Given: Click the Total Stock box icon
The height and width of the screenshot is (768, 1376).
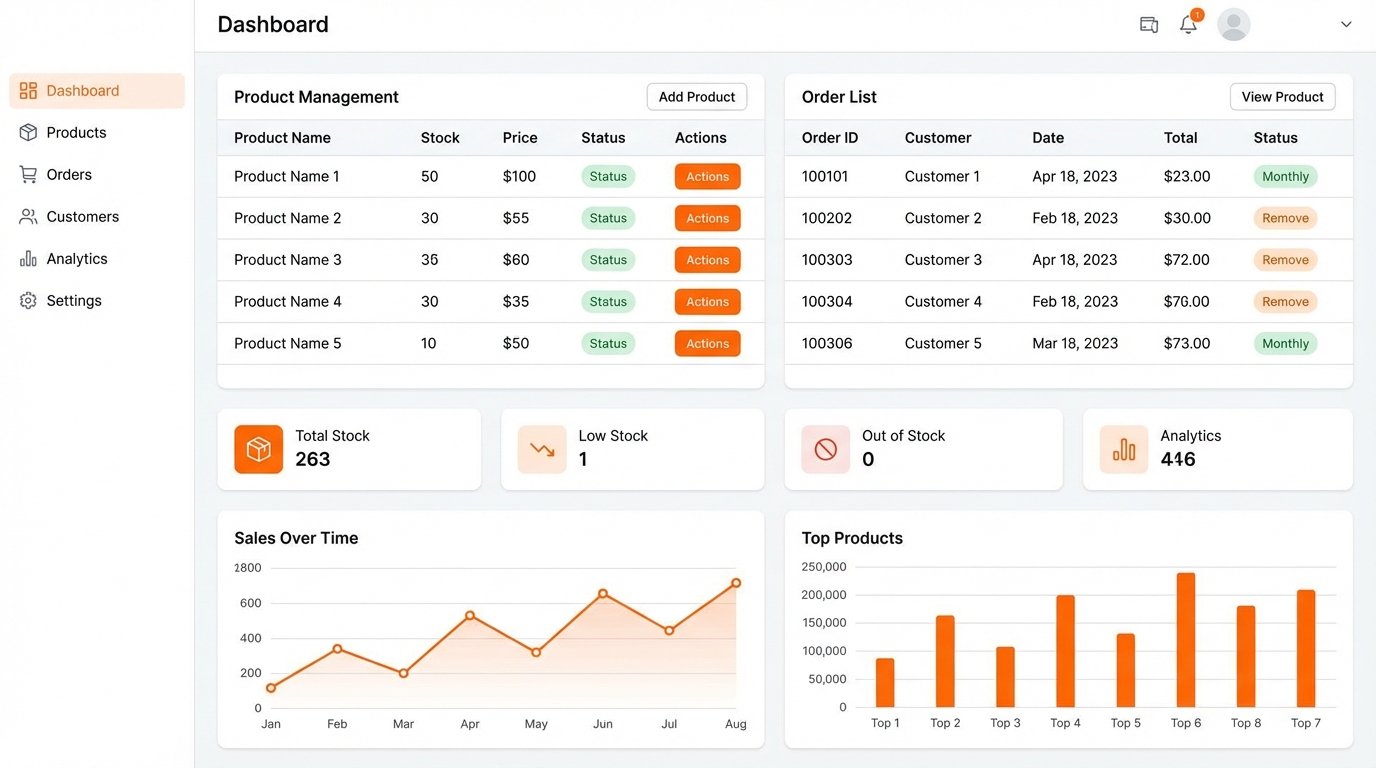Looking at the screenshot, I should tap(259, 449).
